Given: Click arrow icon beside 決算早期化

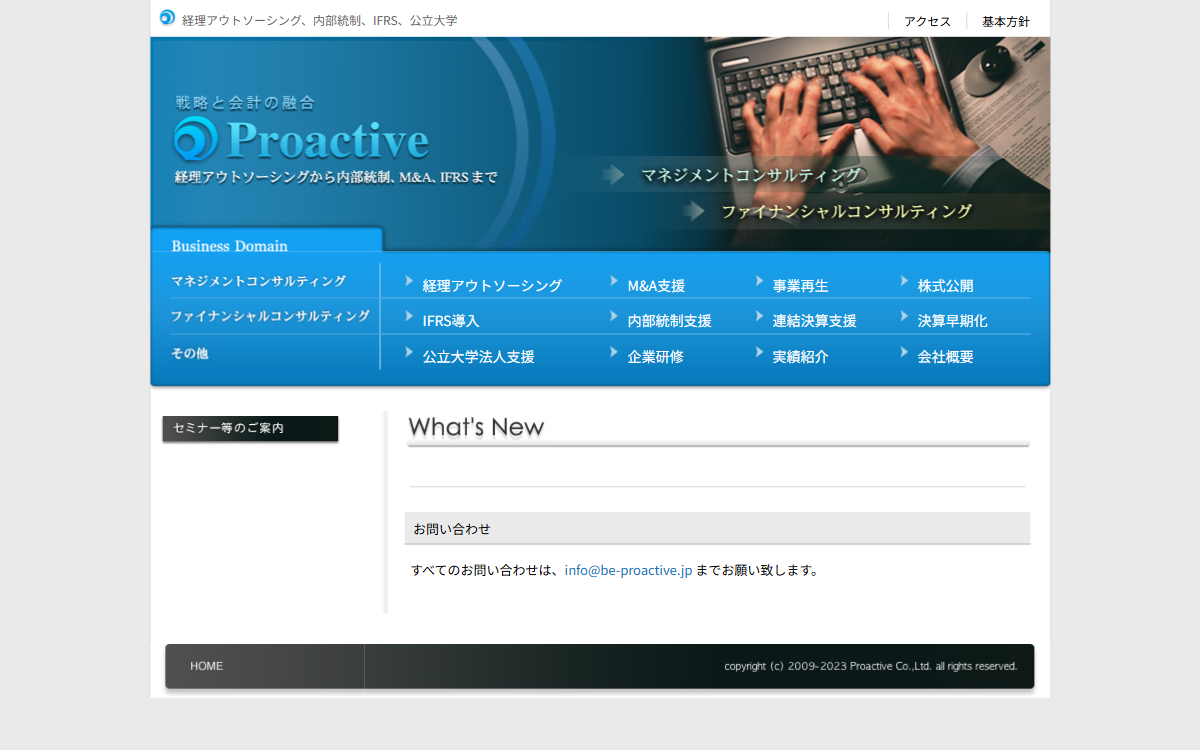Looking at the screenshot, I should (904, 316).
